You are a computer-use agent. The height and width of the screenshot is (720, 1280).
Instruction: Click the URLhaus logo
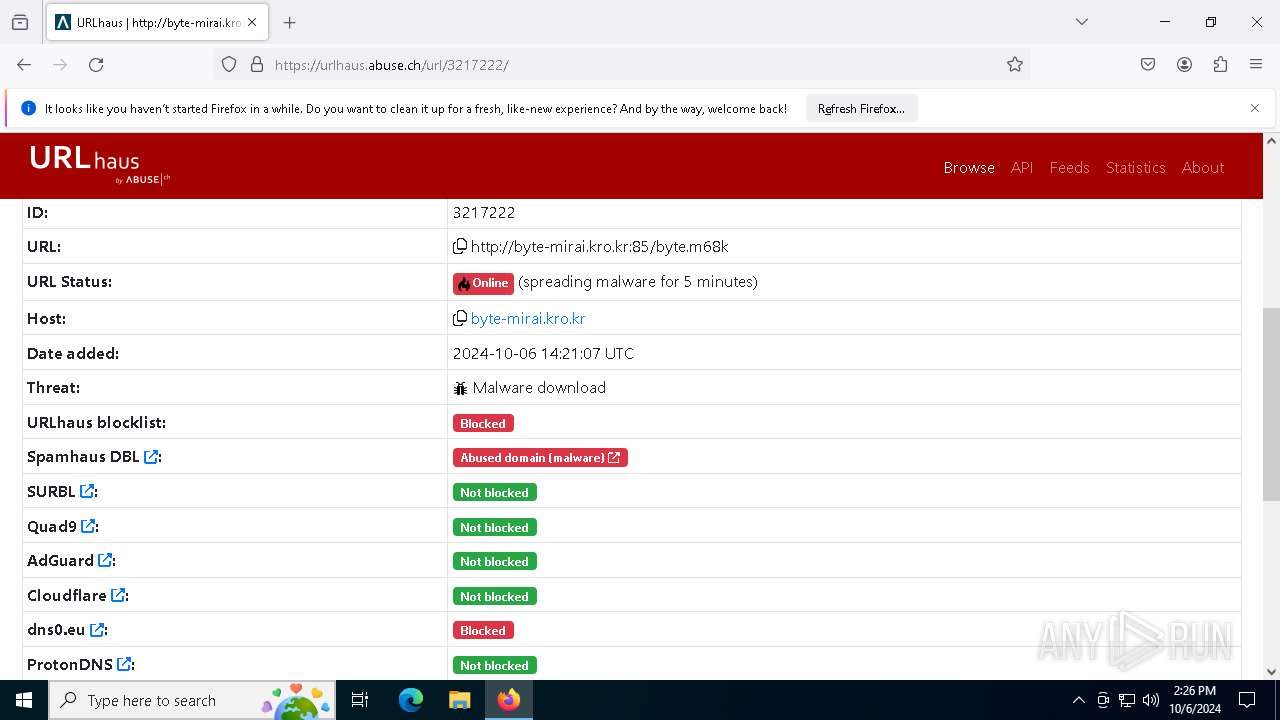(x=100, y=165)
